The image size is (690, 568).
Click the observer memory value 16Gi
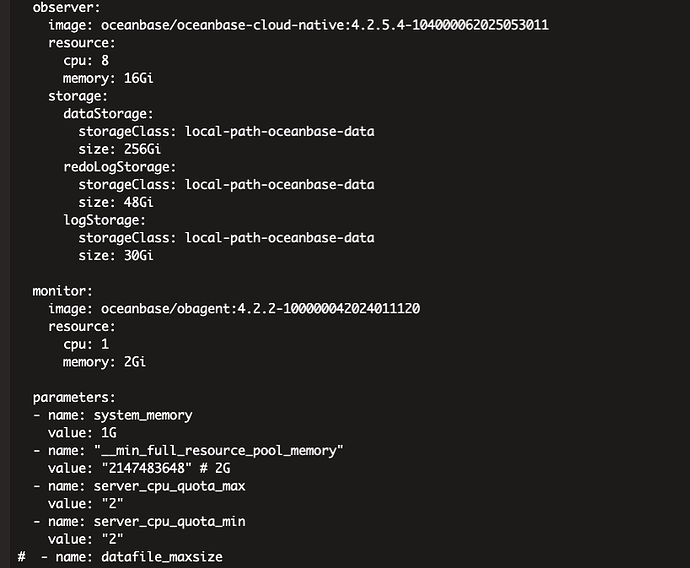(x=139, y=78)
